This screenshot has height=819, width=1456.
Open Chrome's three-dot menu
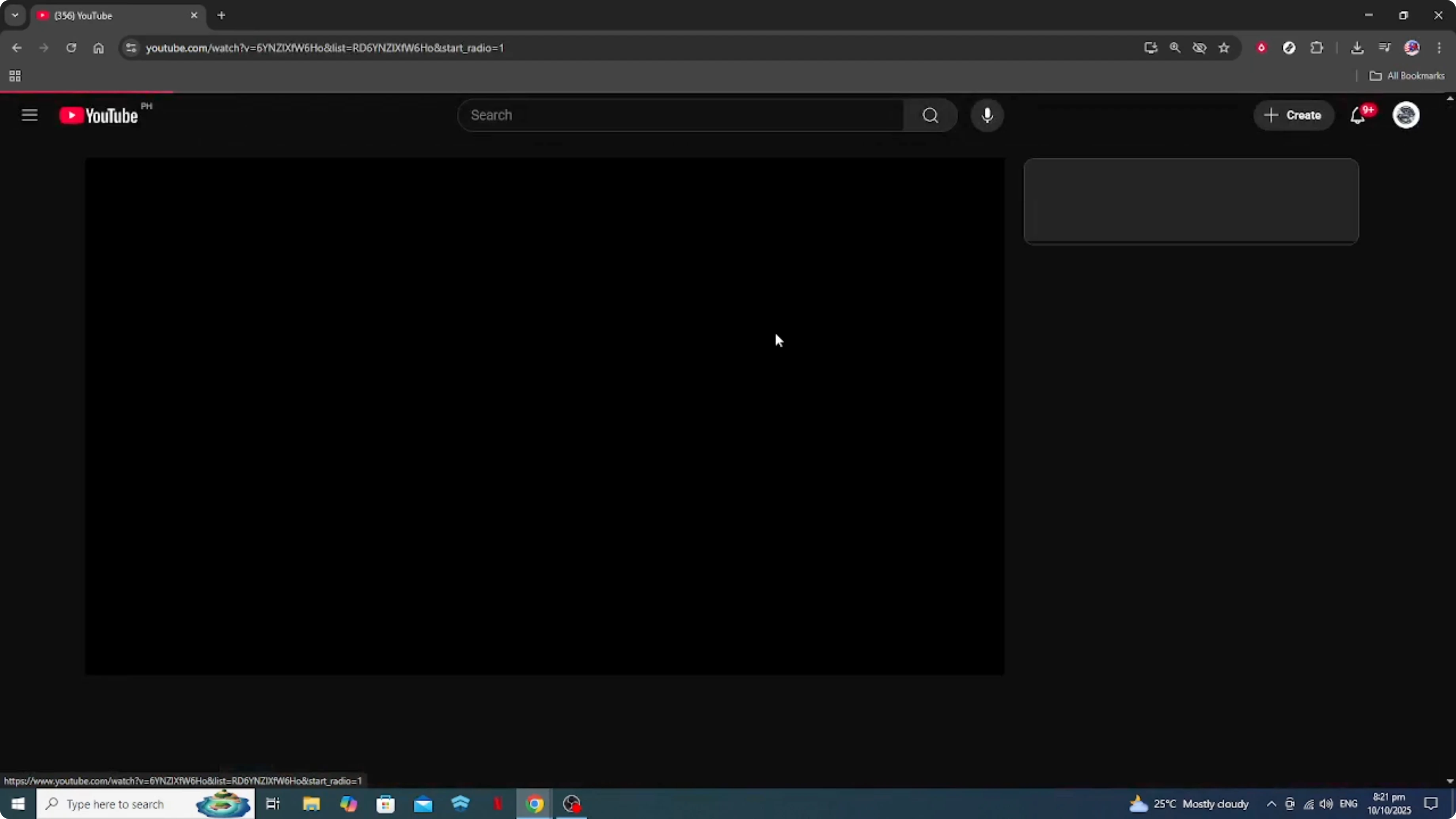pos(1440,47)
